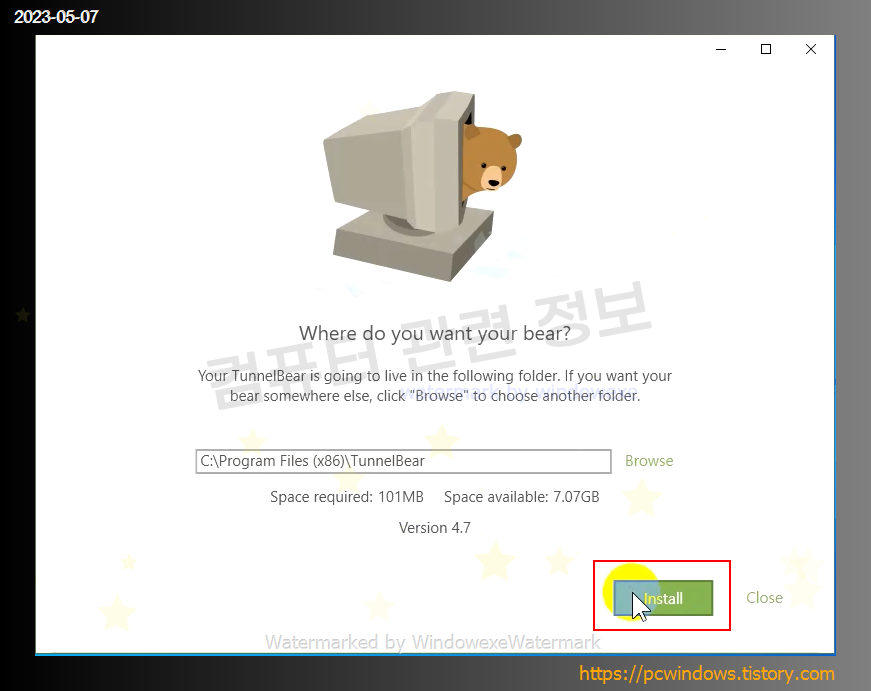Close the installer with the X icon
The image size is (871, 691).
[811, 49]
